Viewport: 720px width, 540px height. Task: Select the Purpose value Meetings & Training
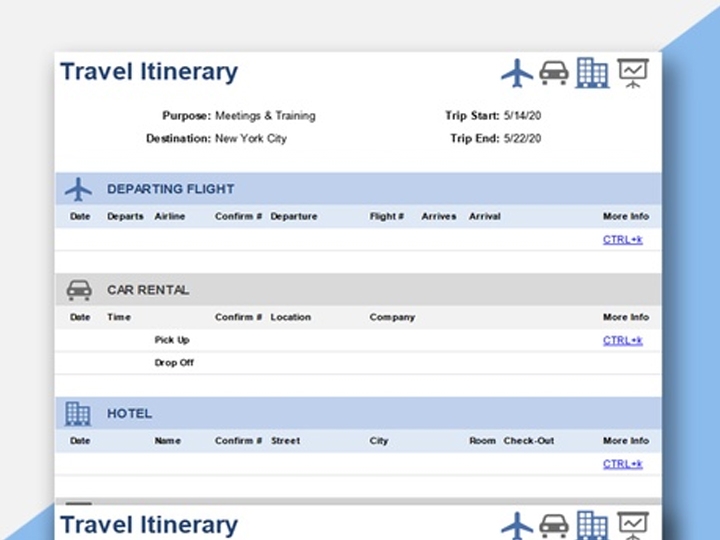265,116
